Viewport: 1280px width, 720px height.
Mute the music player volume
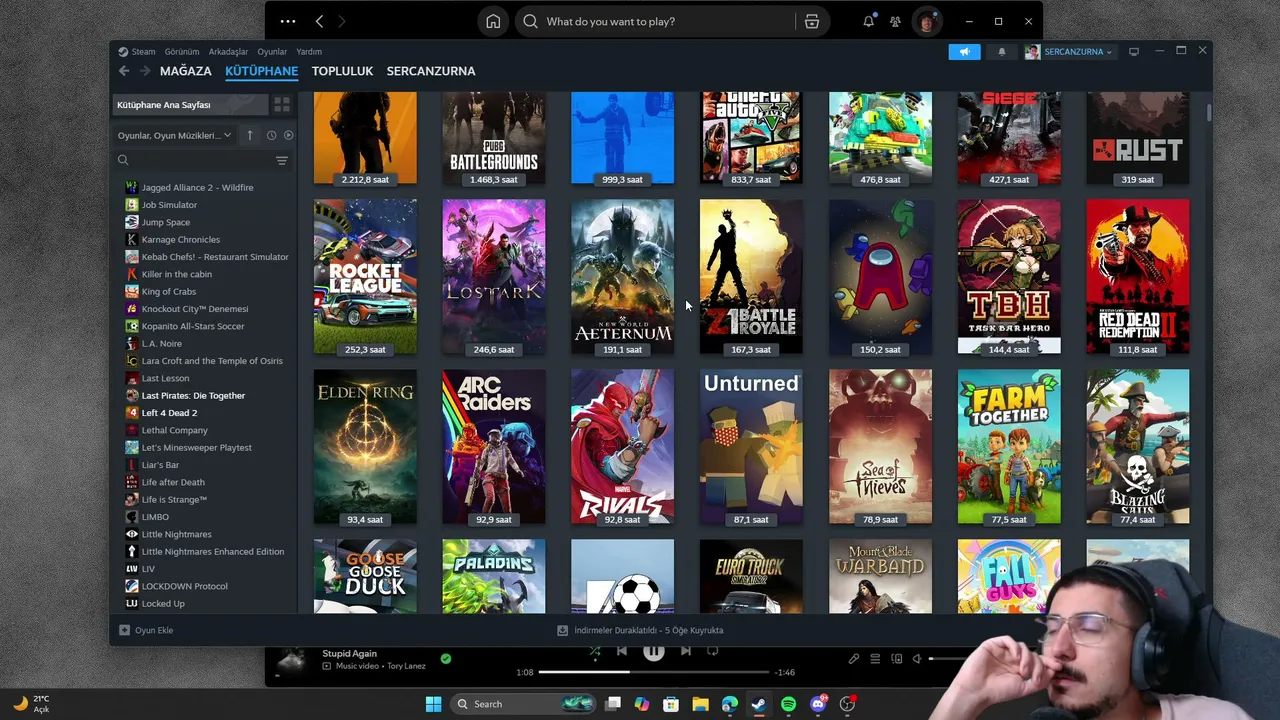coord(917,659)
